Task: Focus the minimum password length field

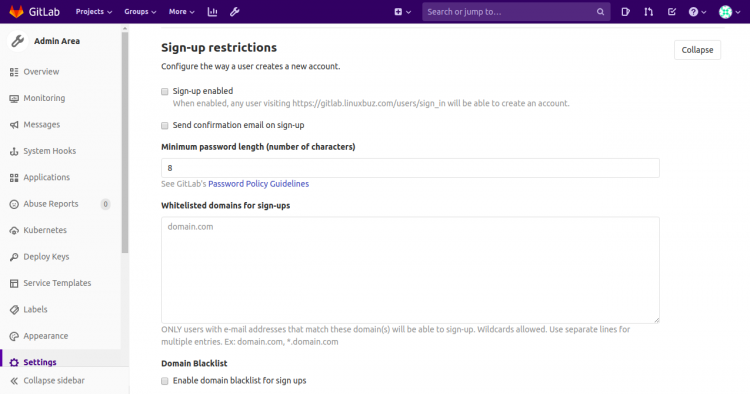Action: click(x=410, y=168)
